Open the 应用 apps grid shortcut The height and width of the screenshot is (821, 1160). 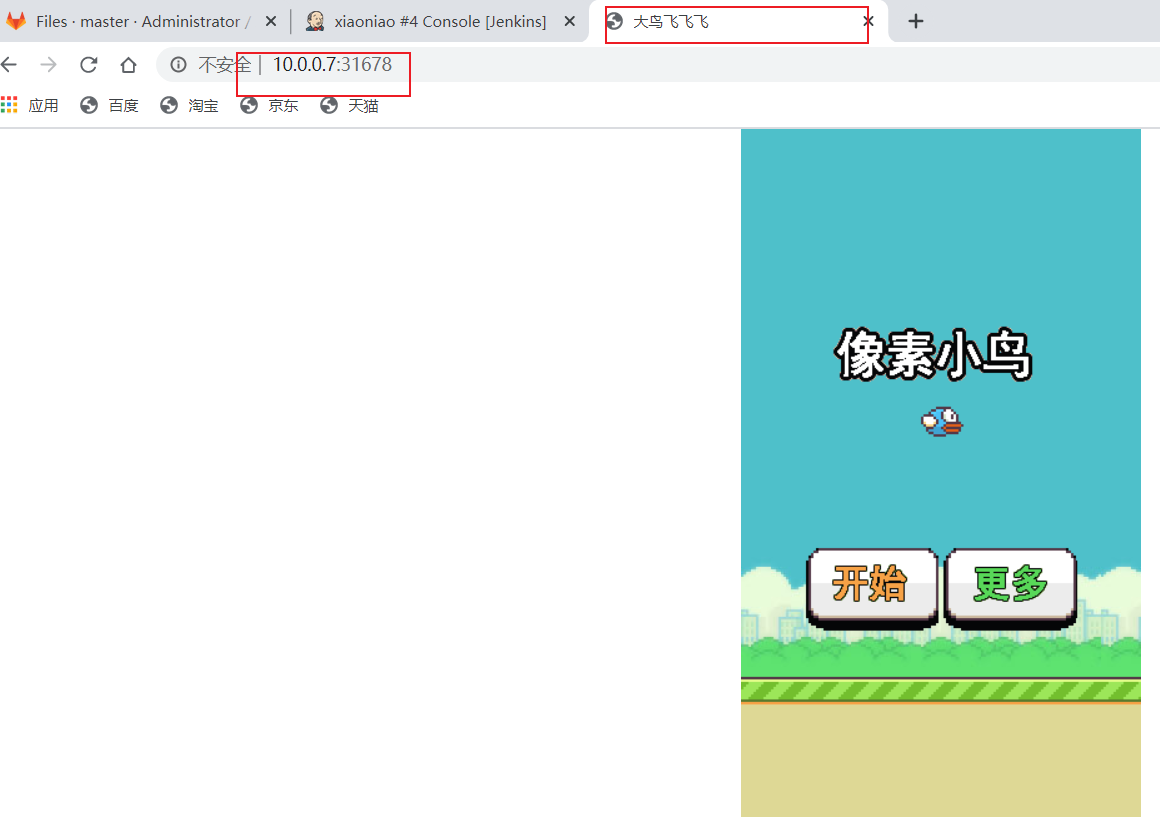[x=30, y=105]
